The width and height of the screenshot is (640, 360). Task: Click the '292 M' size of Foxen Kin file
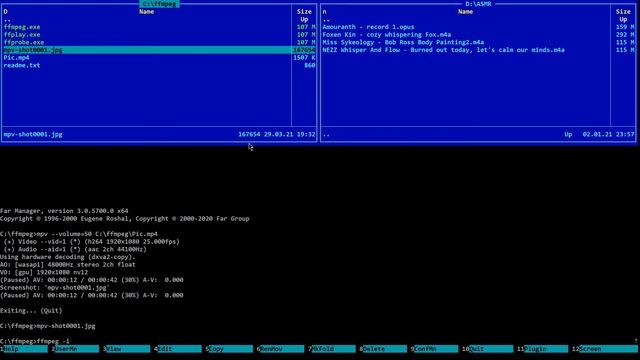[x=625, y=35]
